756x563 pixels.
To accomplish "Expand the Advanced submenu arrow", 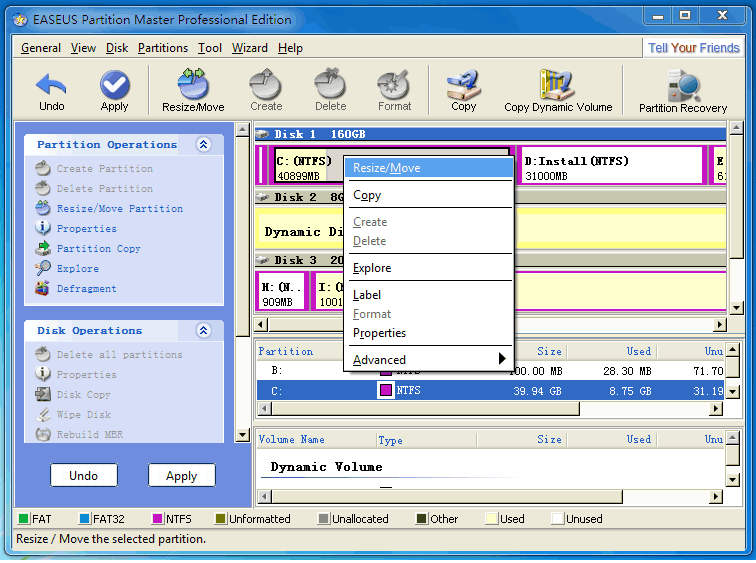I will coord(501,359).
